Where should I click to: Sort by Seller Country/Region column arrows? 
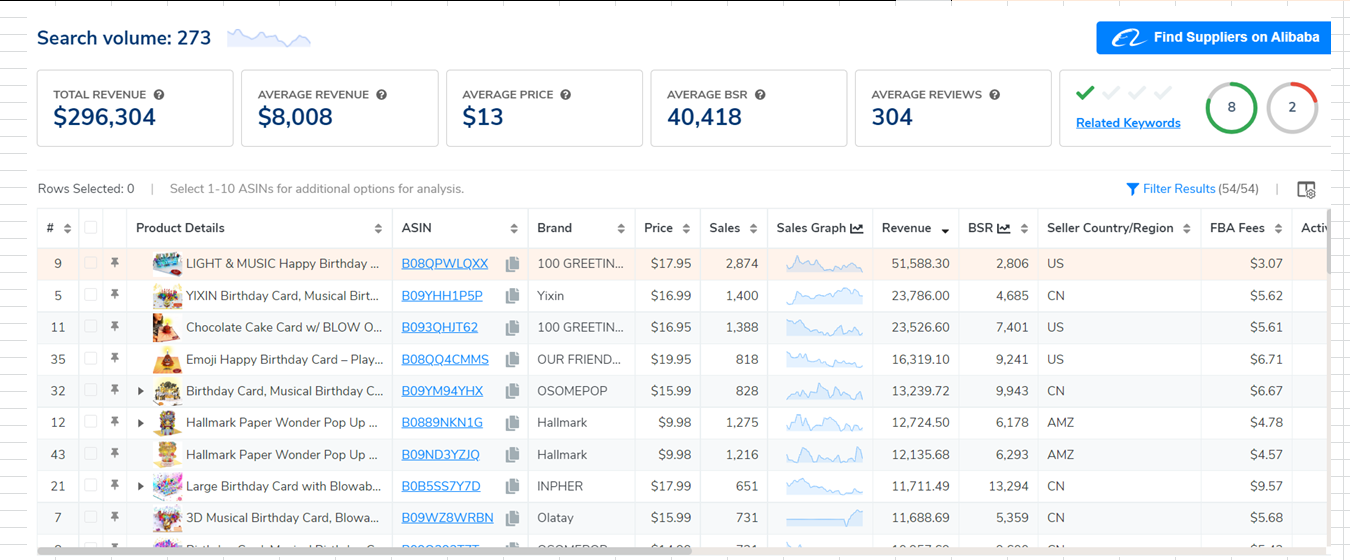pos(1187,229)
